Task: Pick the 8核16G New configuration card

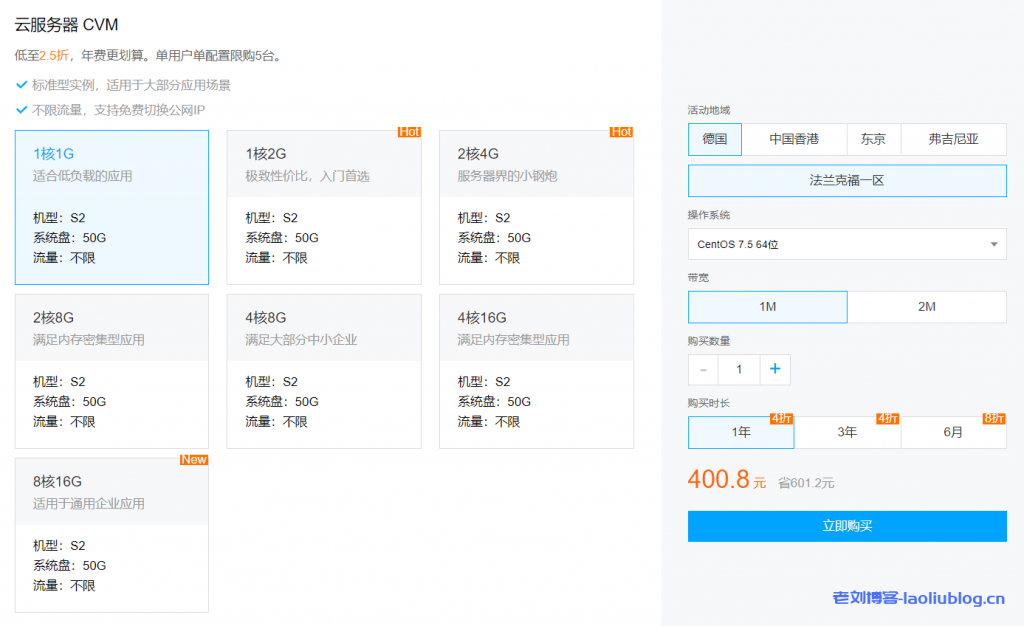Action: point(112,535)
